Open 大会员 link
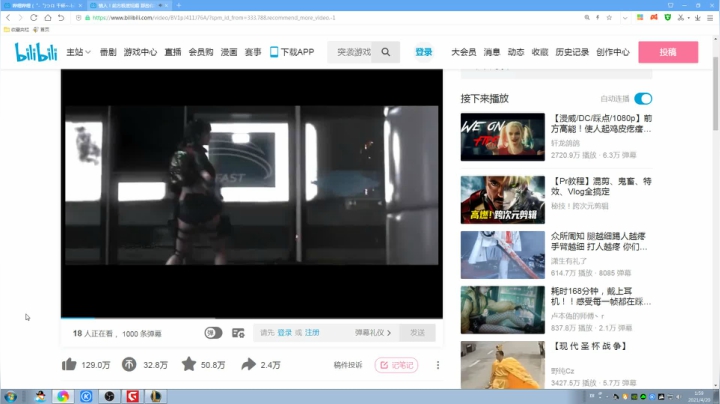This screenshot has height=404, width=720. [x=463, y=52]
